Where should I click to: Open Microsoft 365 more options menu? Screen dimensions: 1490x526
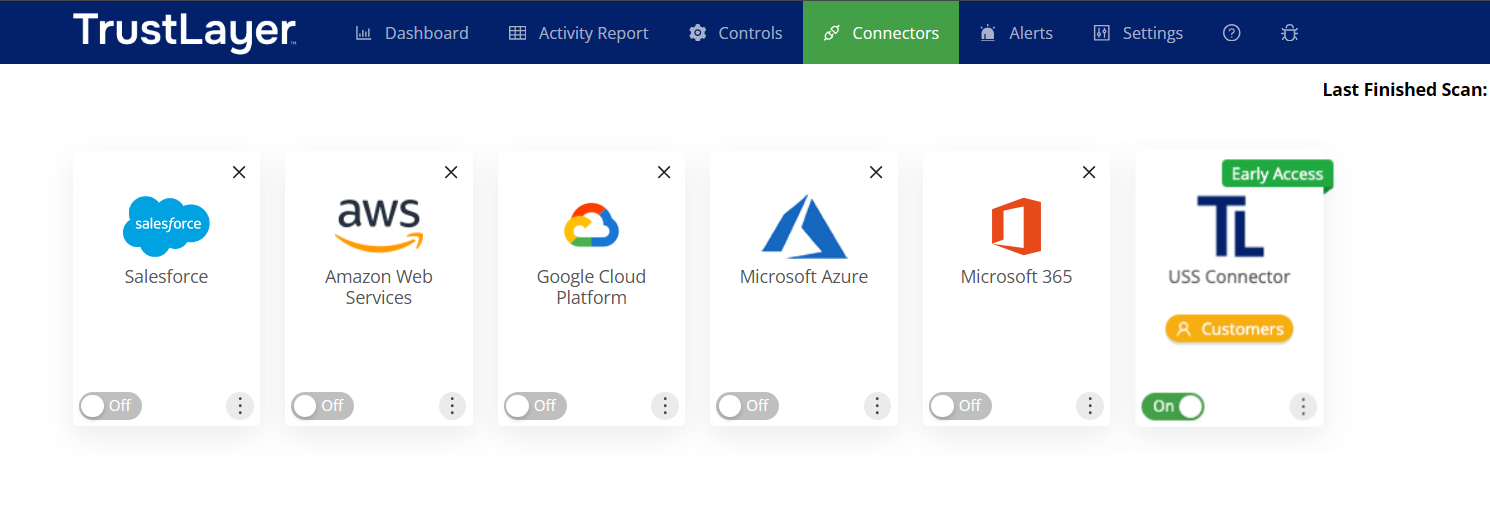(x=1090, y=406)
